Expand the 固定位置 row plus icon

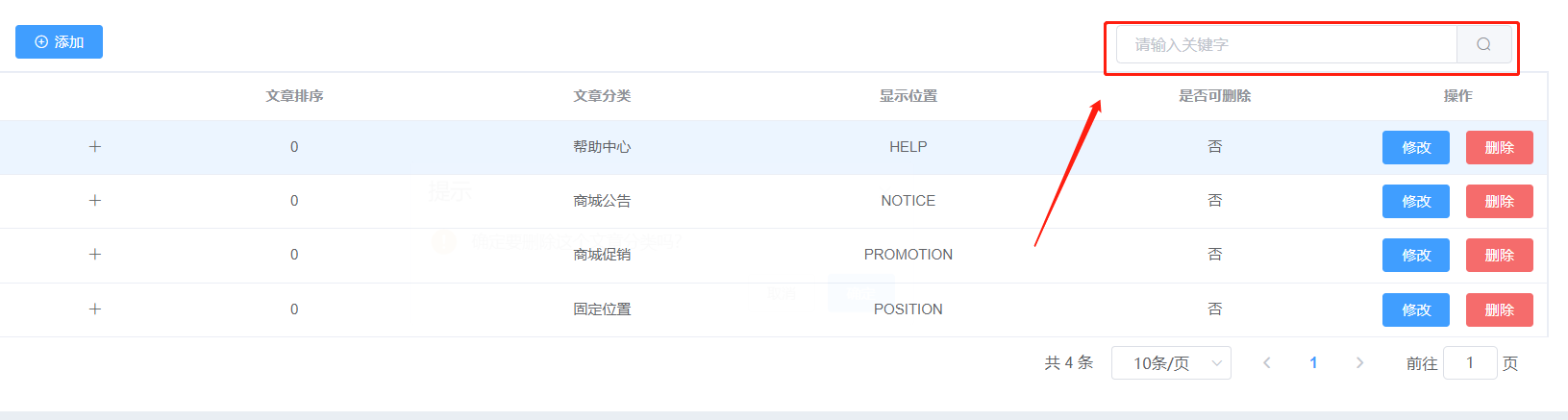click(x=95, y=309)
